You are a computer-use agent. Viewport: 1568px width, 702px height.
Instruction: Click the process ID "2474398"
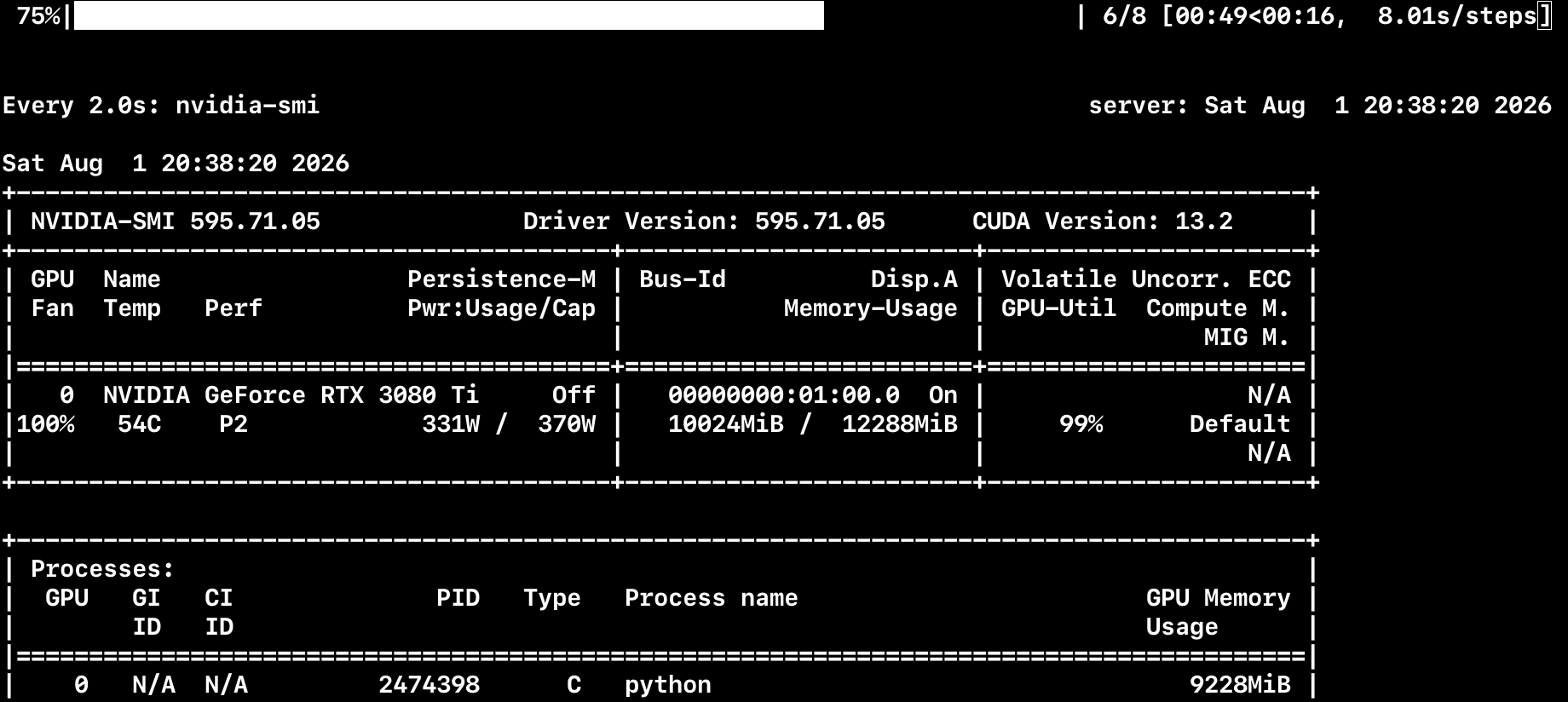pyautogui.click(x=429, y=684)
